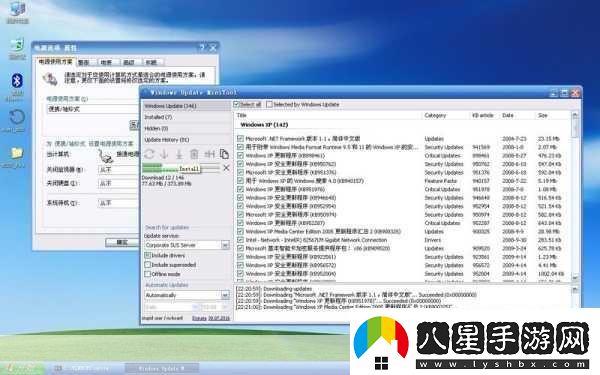Select the Windows Update (146) category
This screenshot has width=600, height=375.
(187, 106)
